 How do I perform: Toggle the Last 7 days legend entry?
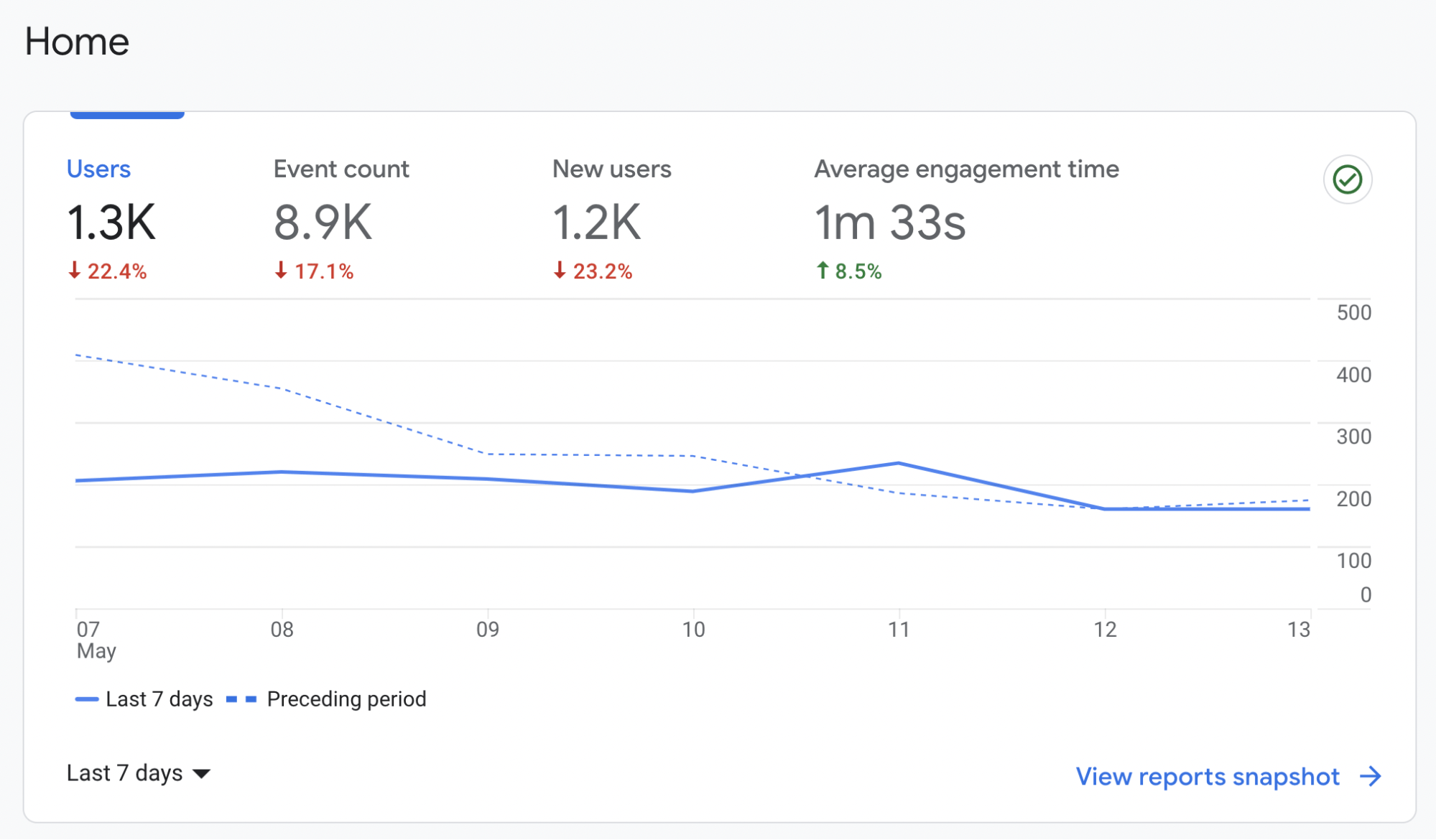(159, 698)
